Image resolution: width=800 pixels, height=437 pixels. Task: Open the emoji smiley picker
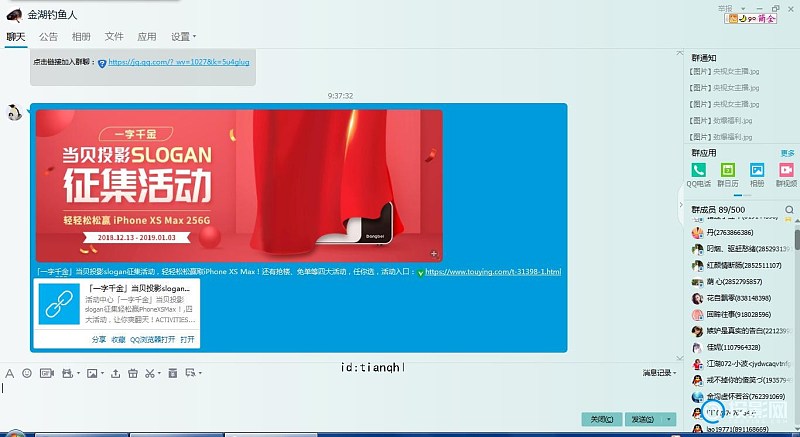coord(27,373)
